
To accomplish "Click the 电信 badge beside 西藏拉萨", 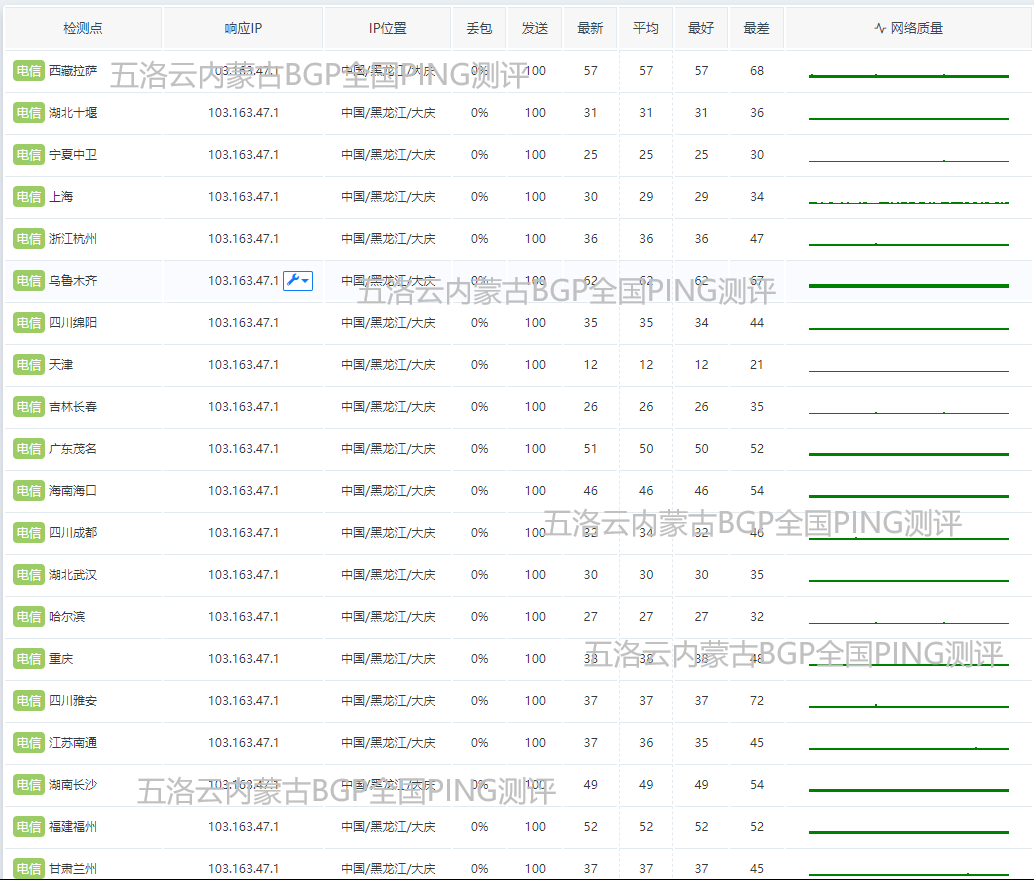I will pos(29,71).
